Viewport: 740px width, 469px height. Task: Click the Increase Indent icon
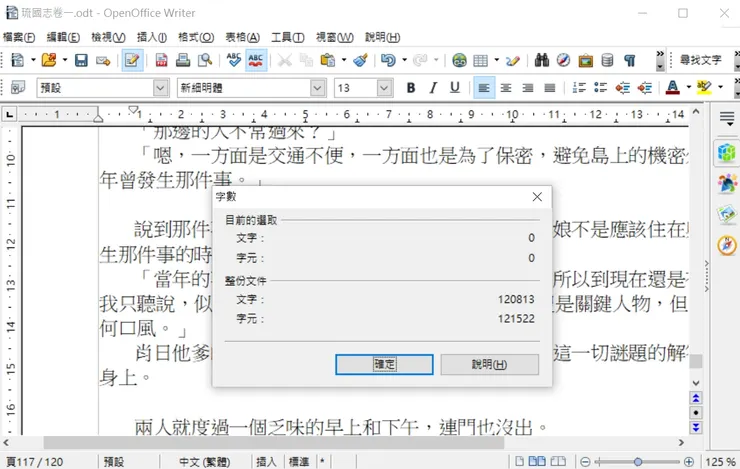(x=645, y=88)
